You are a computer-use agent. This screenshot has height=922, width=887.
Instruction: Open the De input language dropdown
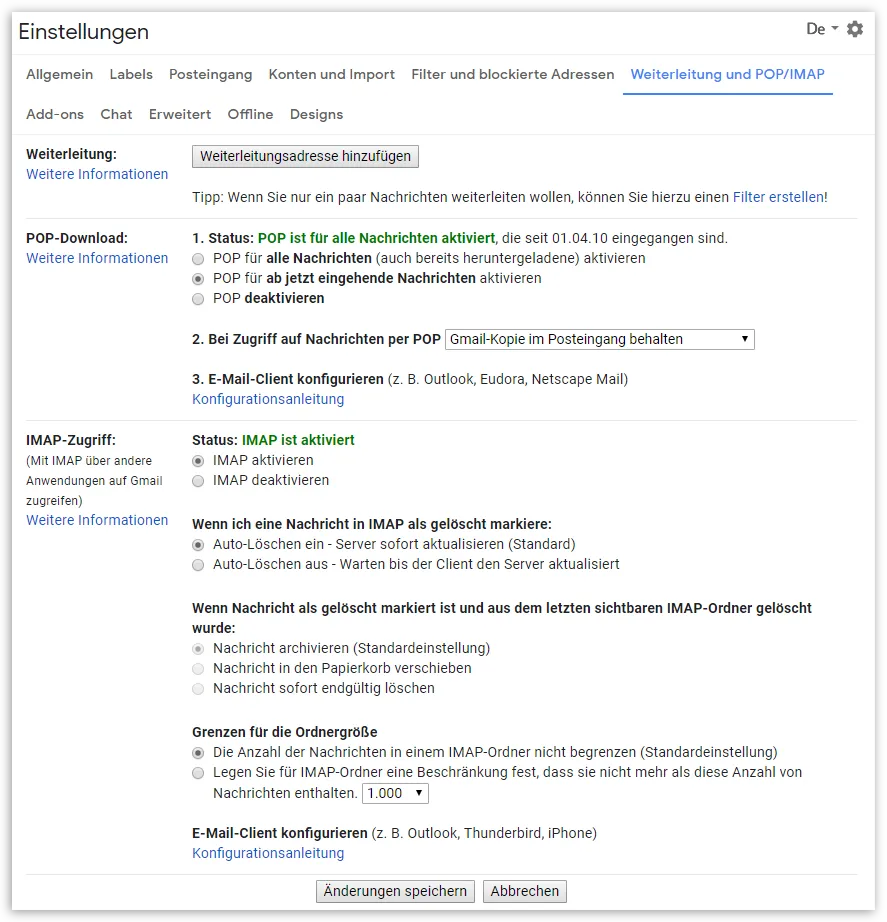point(822,29)
